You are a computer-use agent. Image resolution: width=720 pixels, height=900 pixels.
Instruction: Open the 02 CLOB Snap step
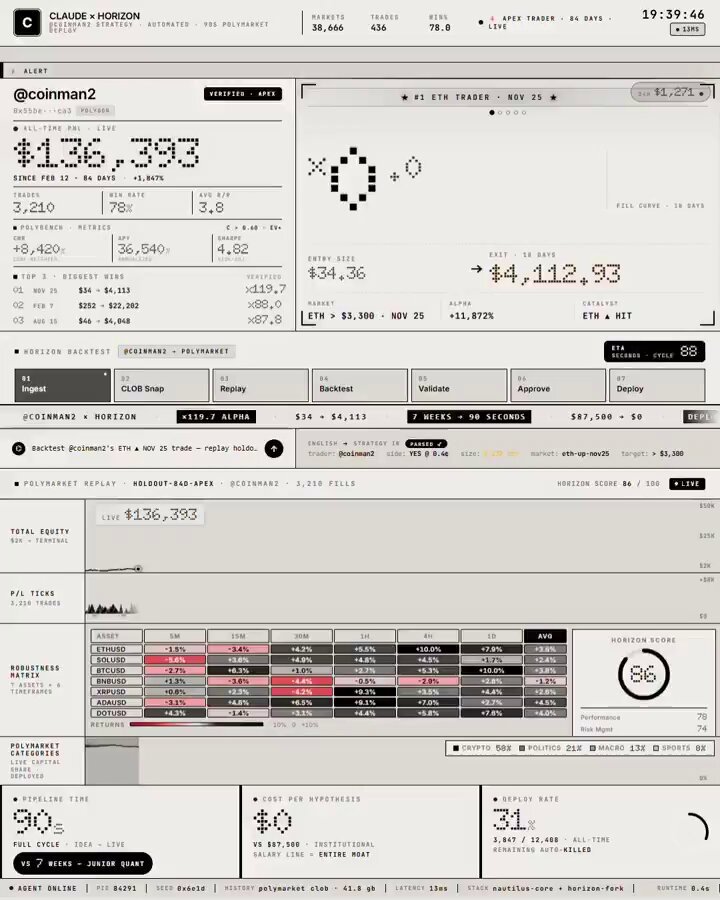(161, 385)
